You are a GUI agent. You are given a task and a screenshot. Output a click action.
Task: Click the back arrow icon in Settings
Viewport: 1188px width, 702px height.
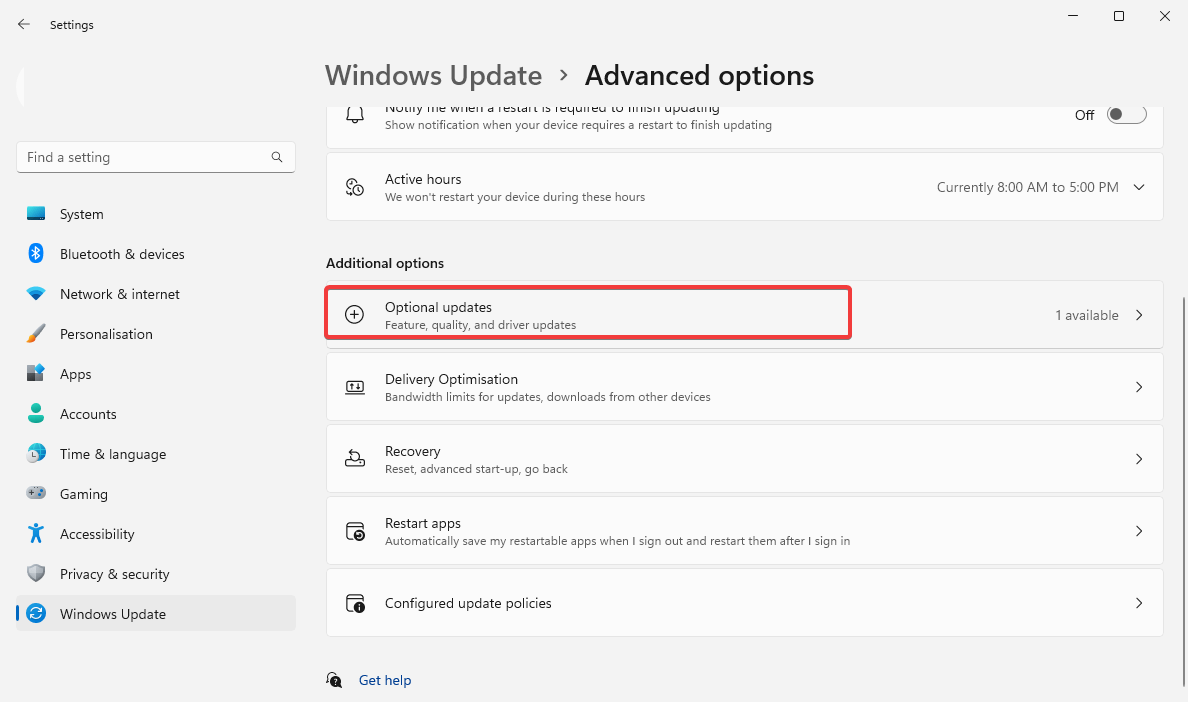tap(23, 24)
